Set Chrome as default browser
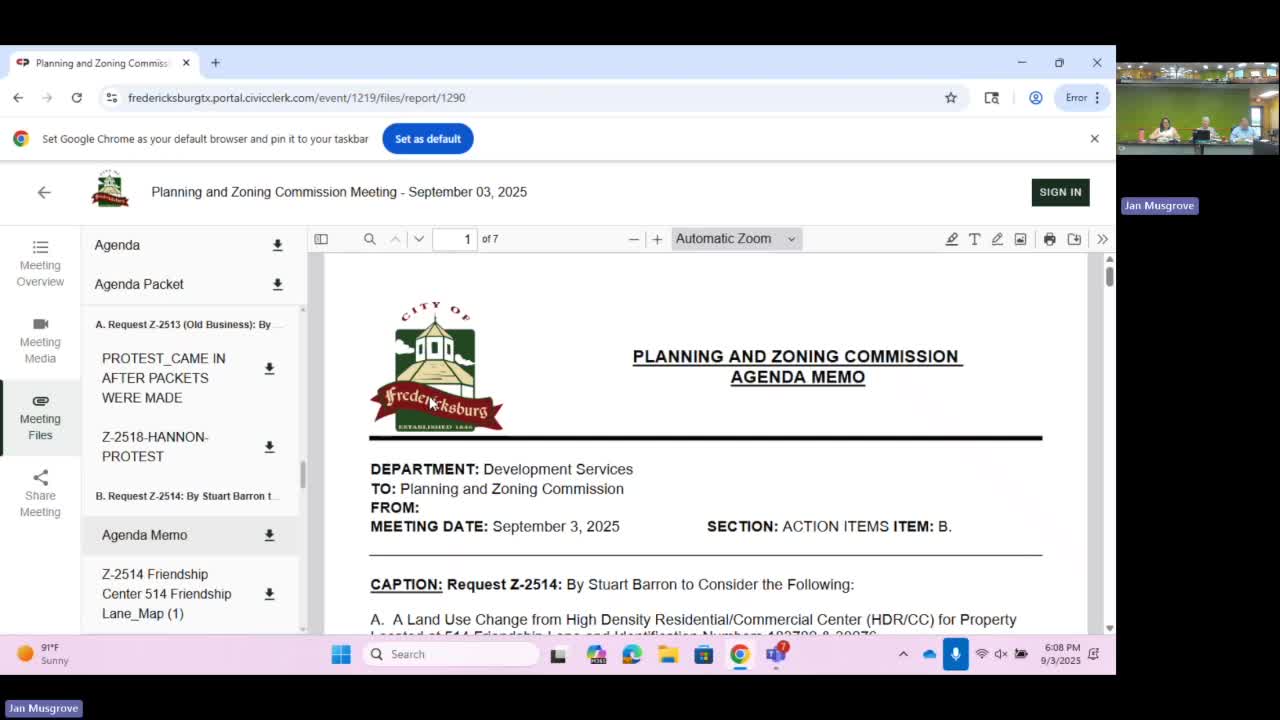Screen dimensions: 1280x720 click(x=428, y=138)
